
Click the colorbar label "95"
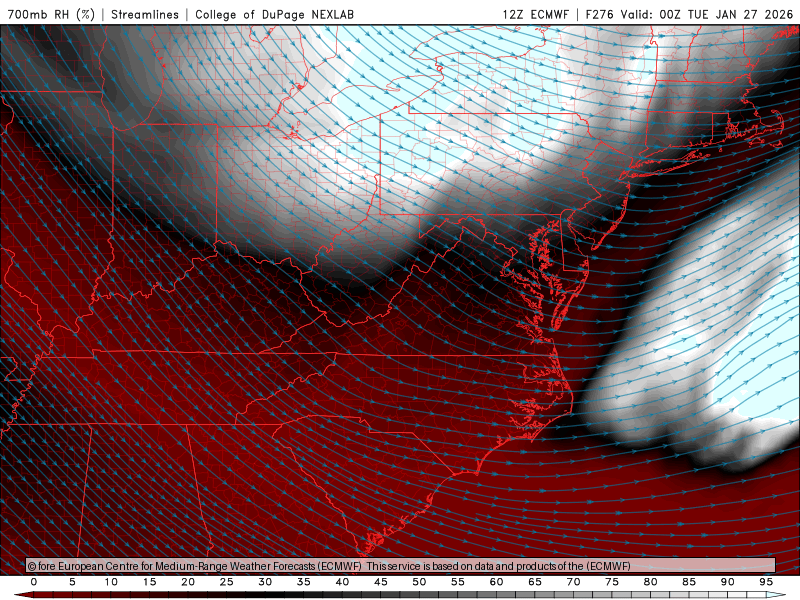coord(766,582)
